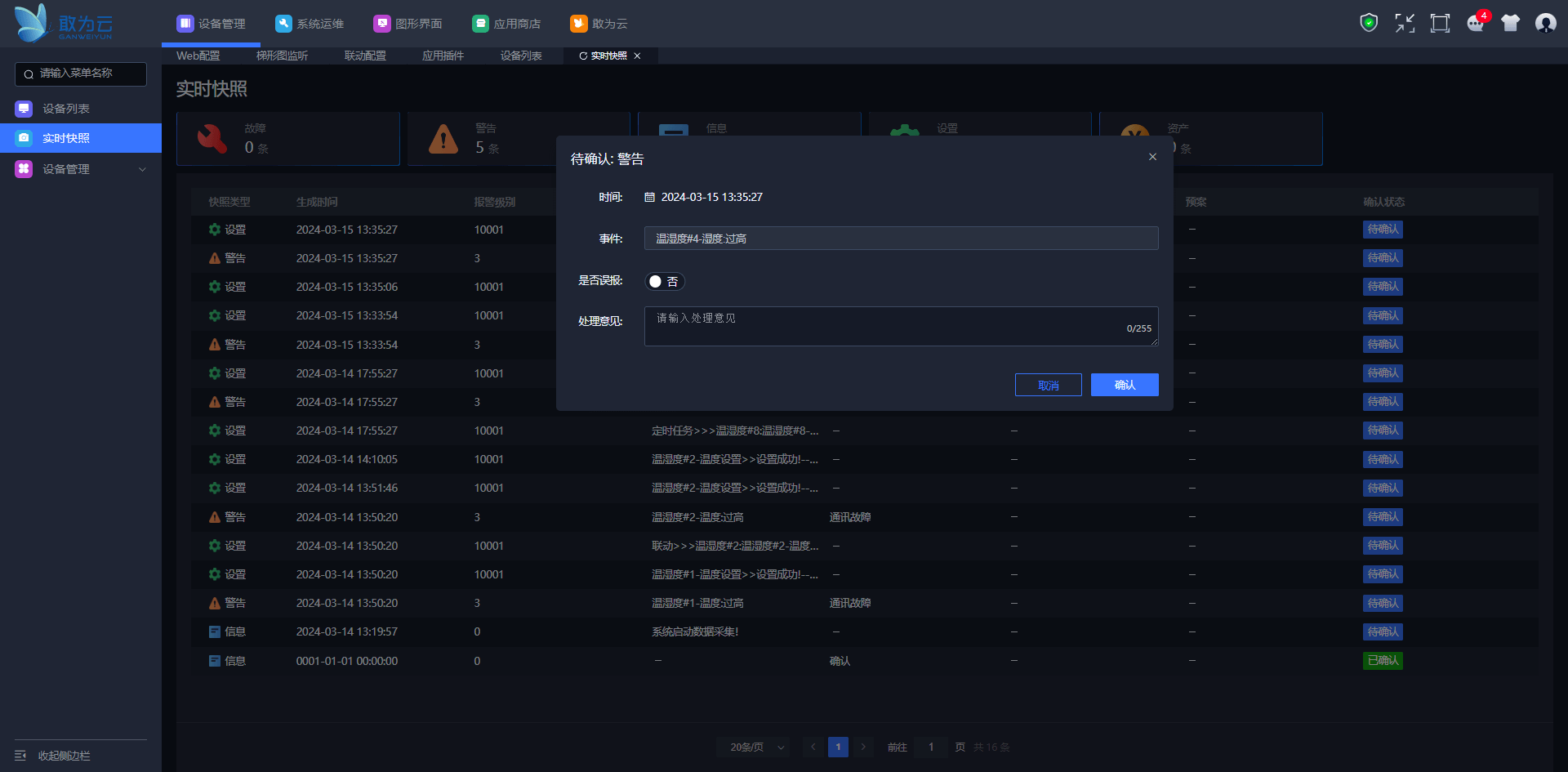Close the 实时快照 tab

pyautogui.click(x=638, y=56)
